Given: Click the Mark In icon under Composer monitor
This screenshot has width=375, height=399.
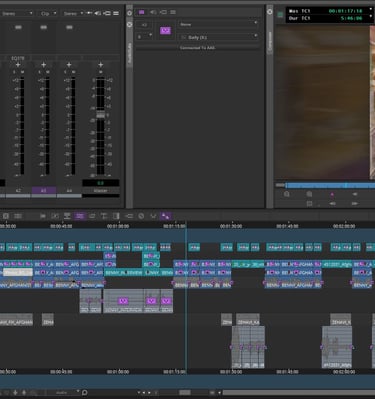Looking at the screenshot, I should [x=287, y=194].
